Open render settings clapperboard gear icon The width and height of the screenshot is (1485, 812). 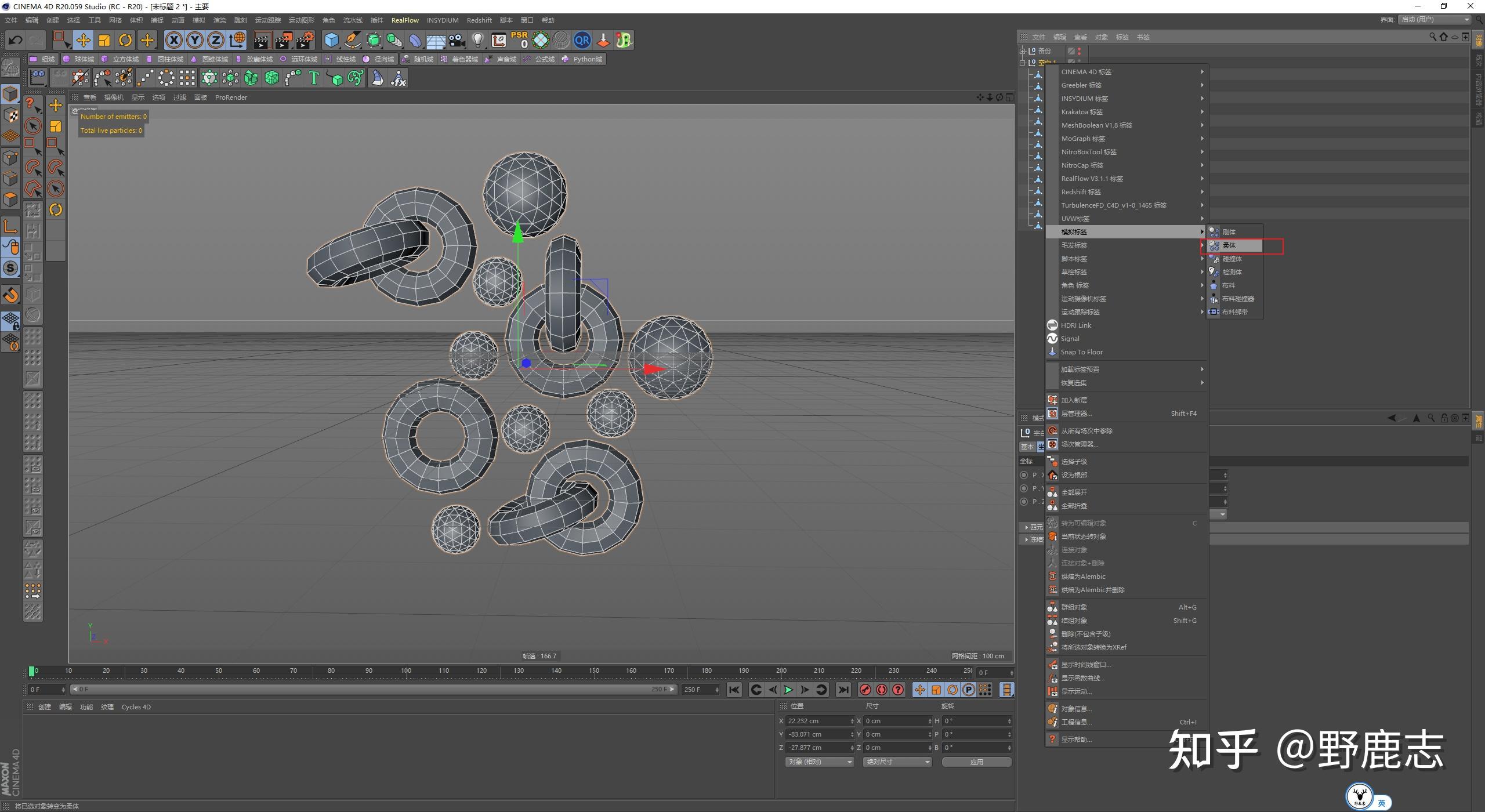(x=305, y=40)
